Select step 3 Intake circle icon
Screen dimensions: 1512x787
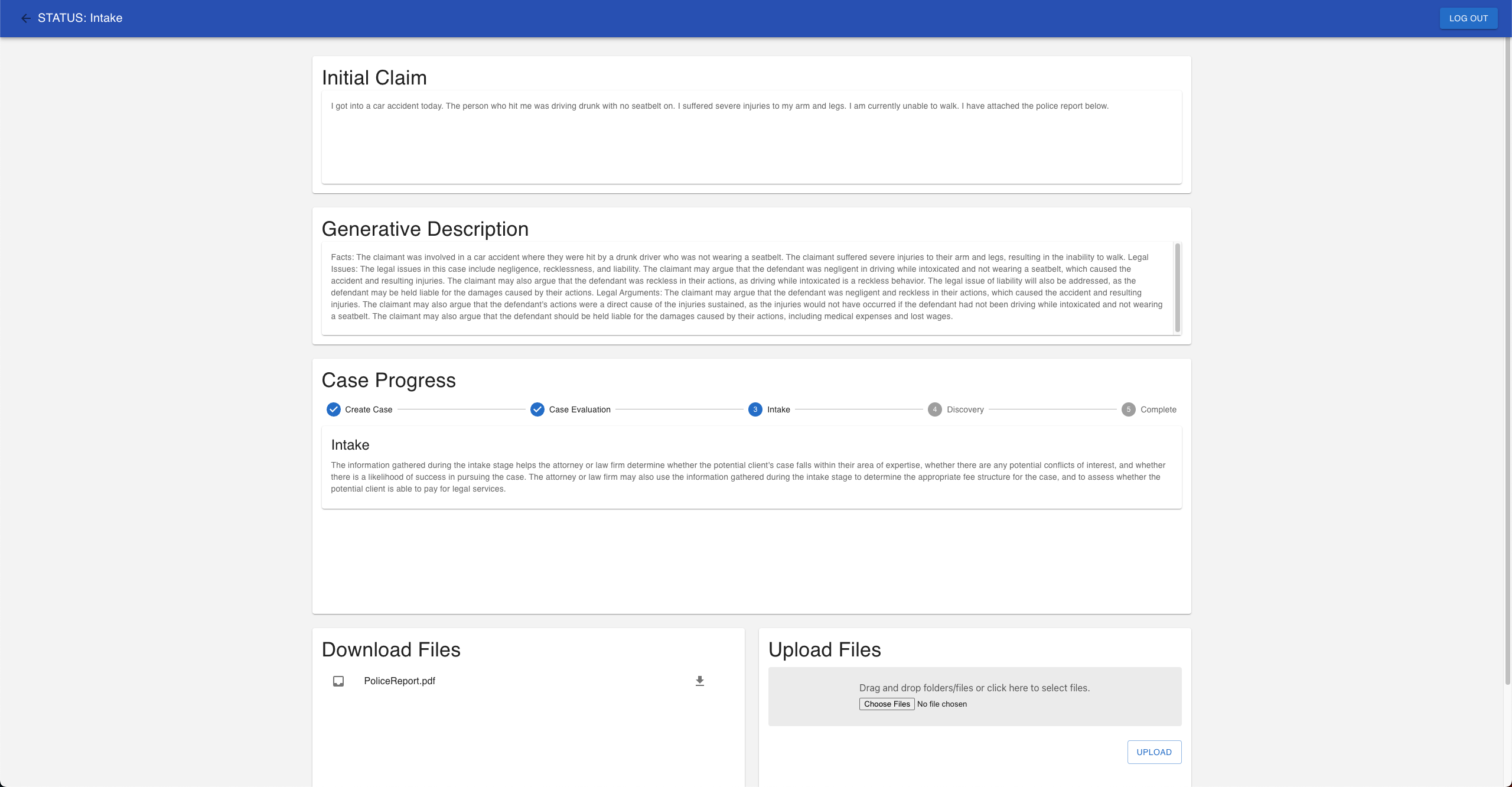coord(755,409)
